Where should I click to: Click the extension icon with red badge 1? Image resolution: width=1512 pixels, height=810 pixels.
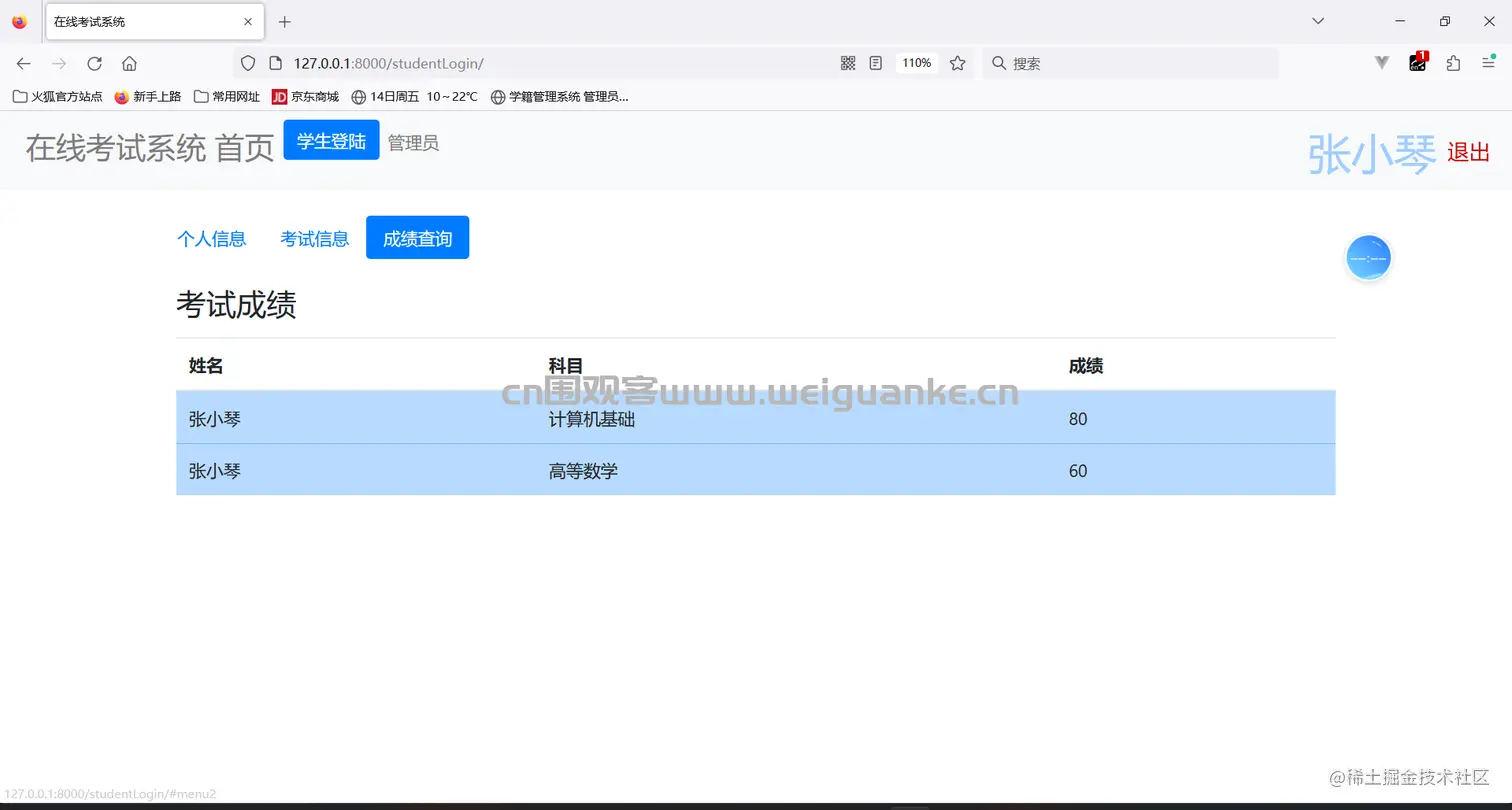tap(1418, 62)
